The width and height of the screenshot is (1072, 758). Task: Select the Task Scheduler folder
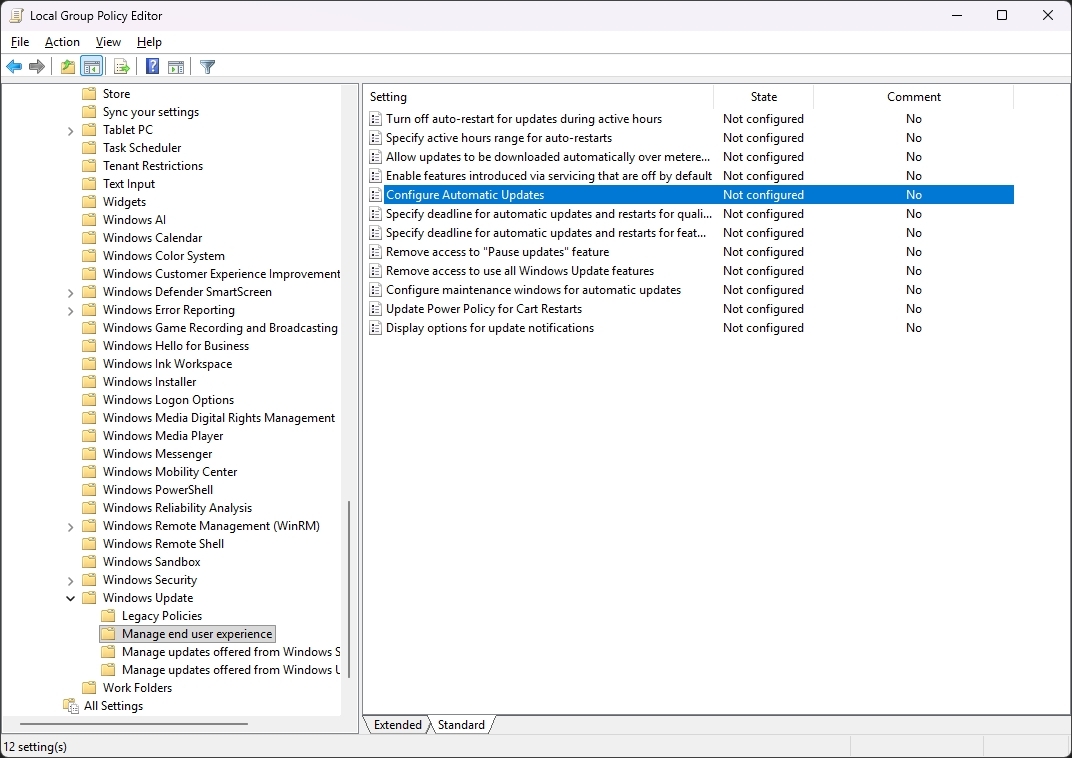pyautogui.click(x=142, y=148)
